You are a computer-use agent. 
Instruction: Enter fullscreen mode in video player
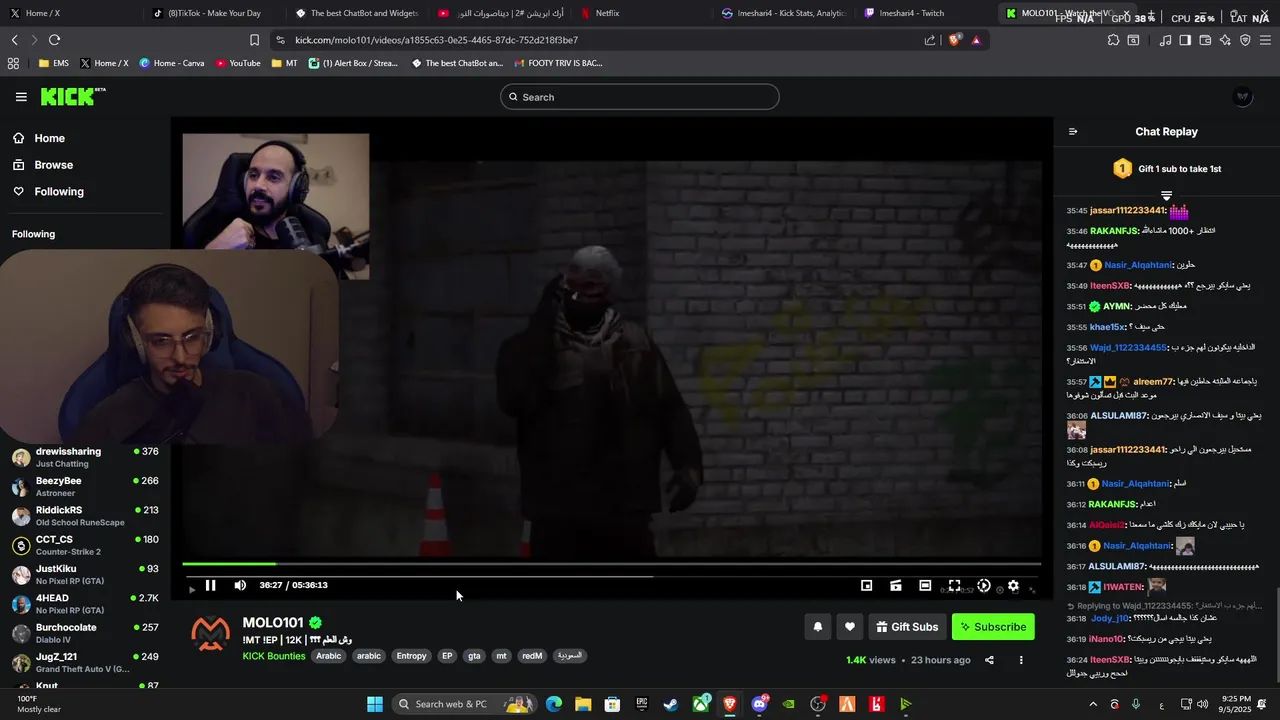coord(954,586)
